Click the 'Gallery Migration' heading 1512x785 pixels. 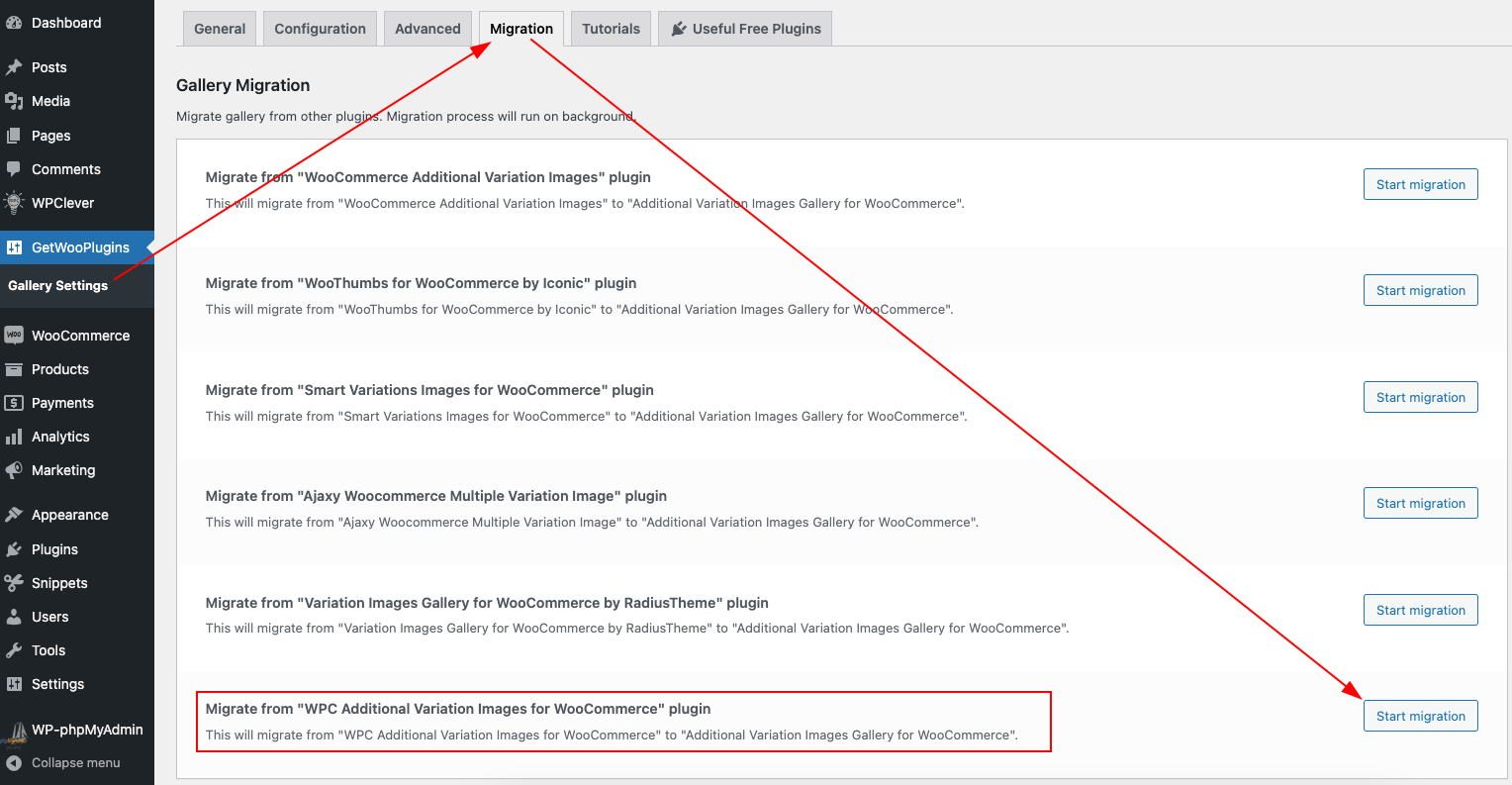coord(243,85)
